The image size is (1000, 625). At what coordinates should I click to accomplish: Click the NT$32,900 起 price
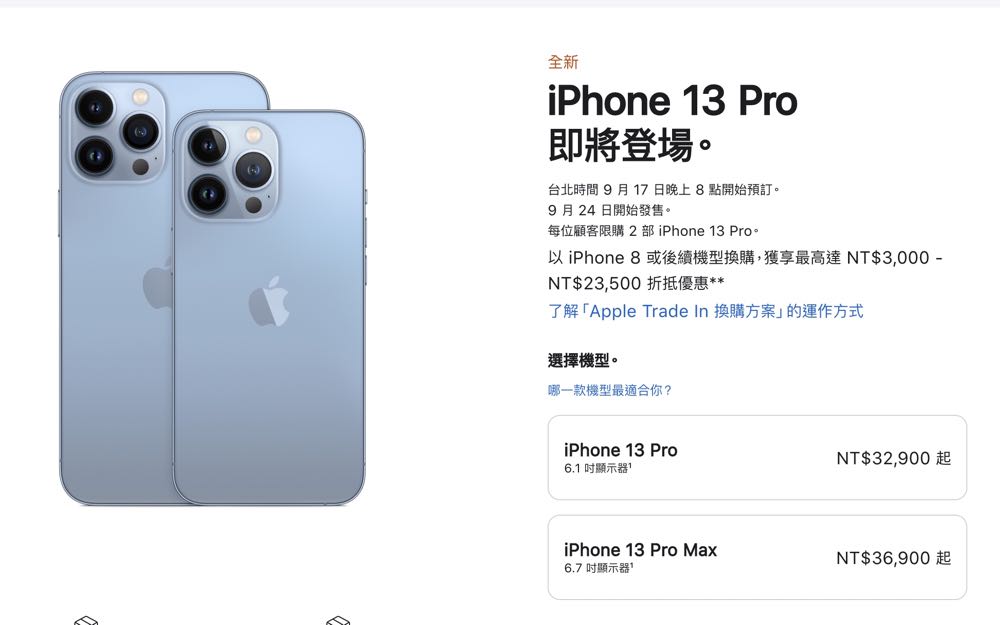click(893, 458)
